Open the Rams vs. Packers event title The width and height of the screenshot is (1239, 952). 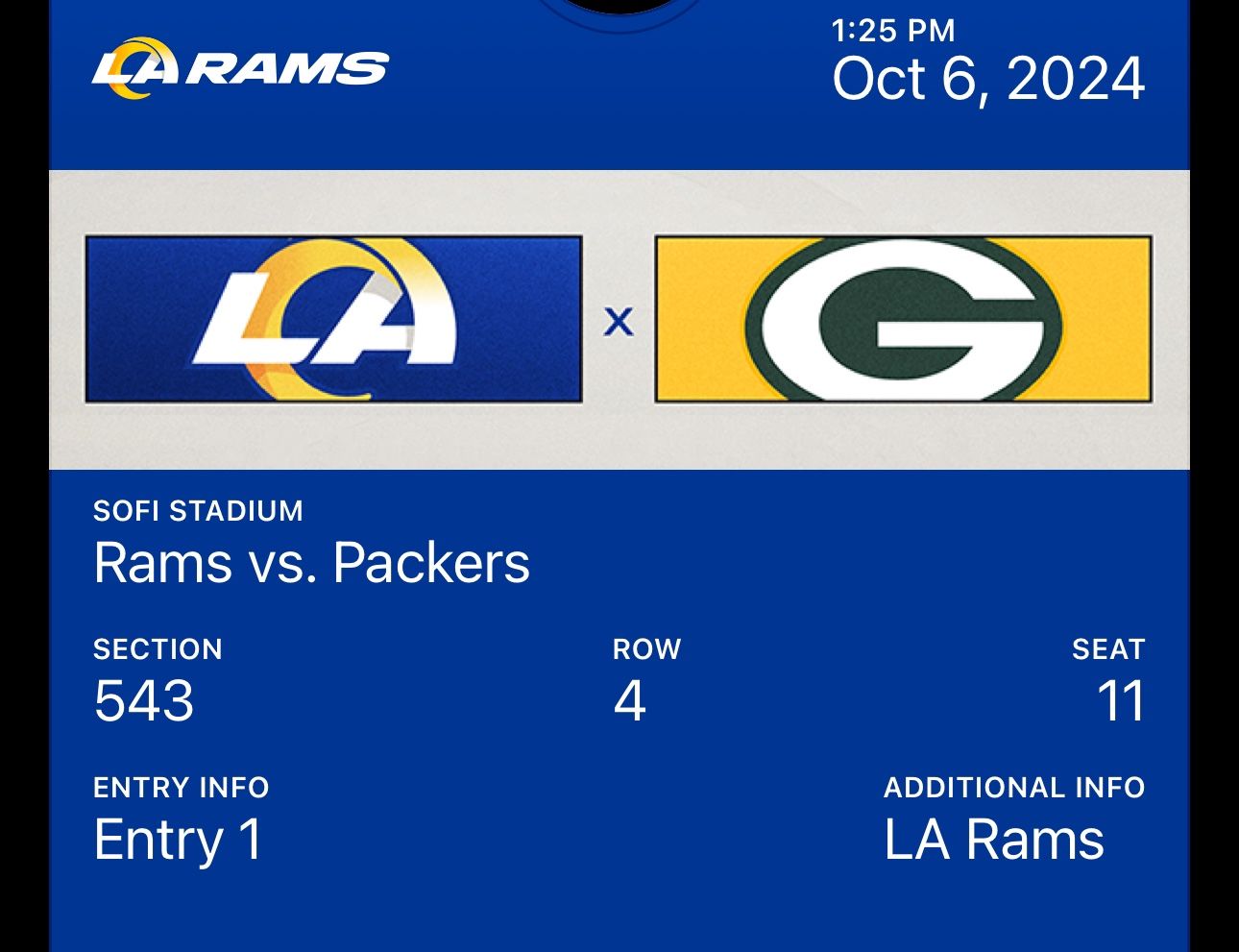311,562
